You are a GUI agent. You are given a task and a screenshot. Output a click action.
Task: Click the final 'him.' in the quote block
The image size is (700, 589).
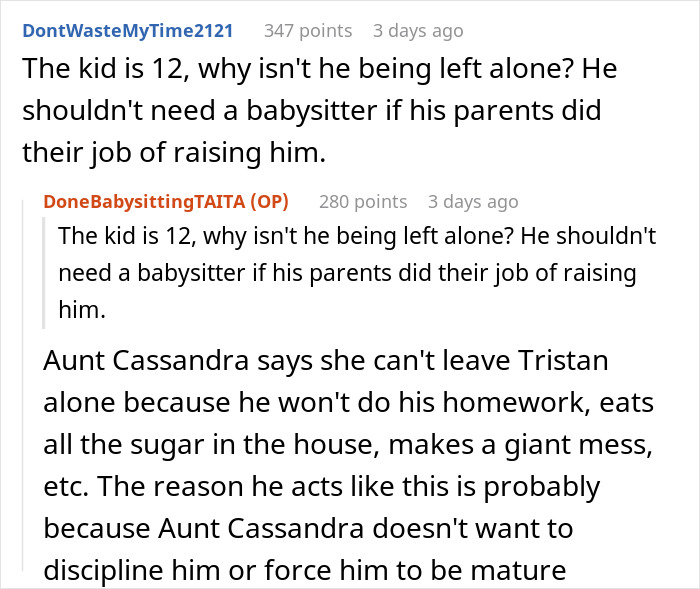pyautogui.click(x=81, y=311)
